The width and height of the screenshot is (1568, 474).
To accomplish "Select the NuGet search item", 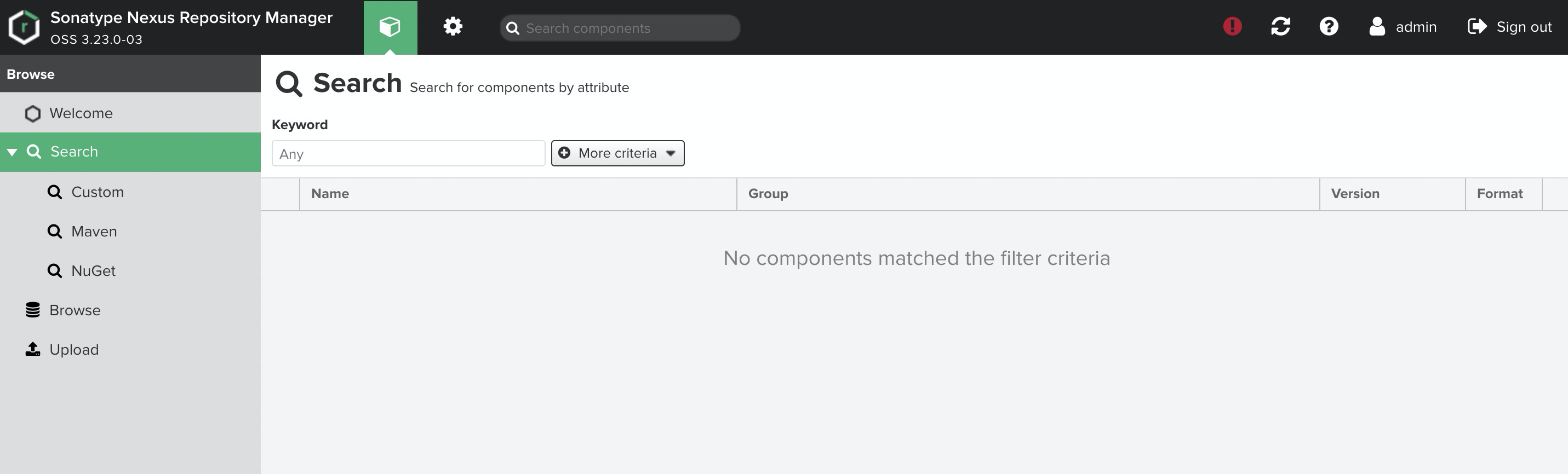I will [x=93, y=271].
